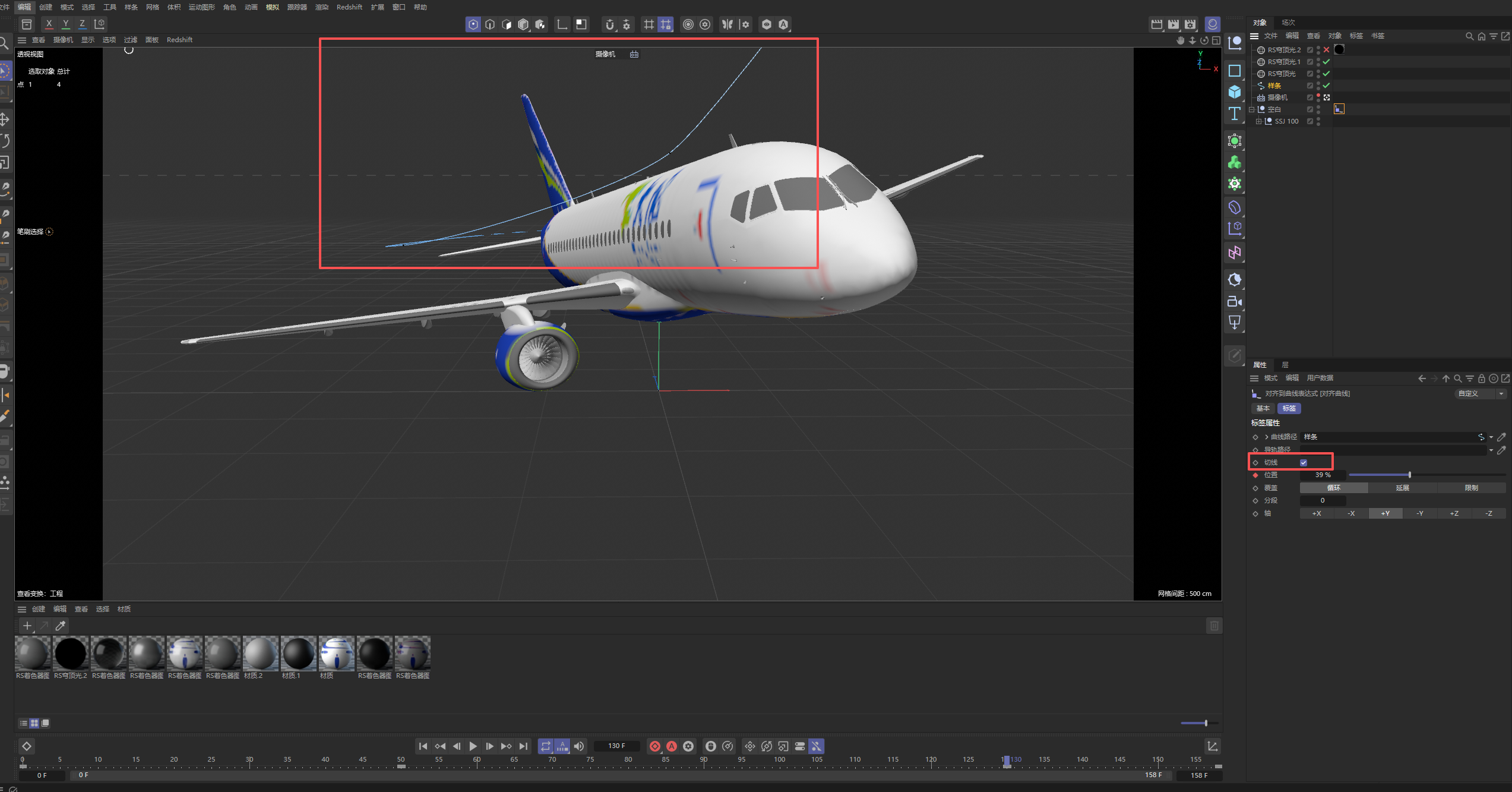
Task: Expand the SSJ 100 tree node
Action: pyautogui.click(x=1258, y=121)
